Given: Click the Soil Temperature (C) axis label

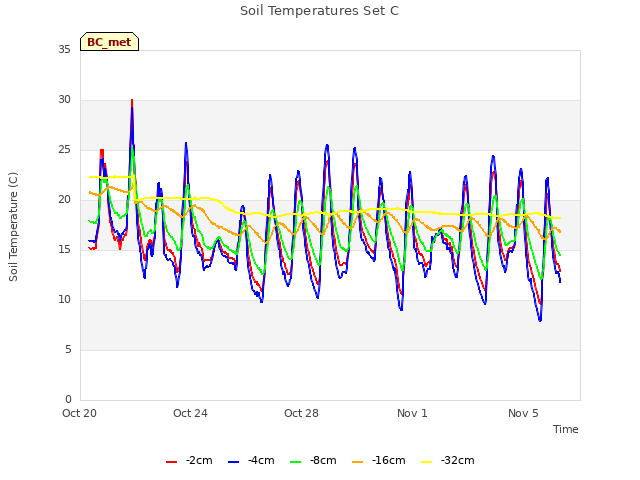Looking at the screenshot, I should (13, 227).
